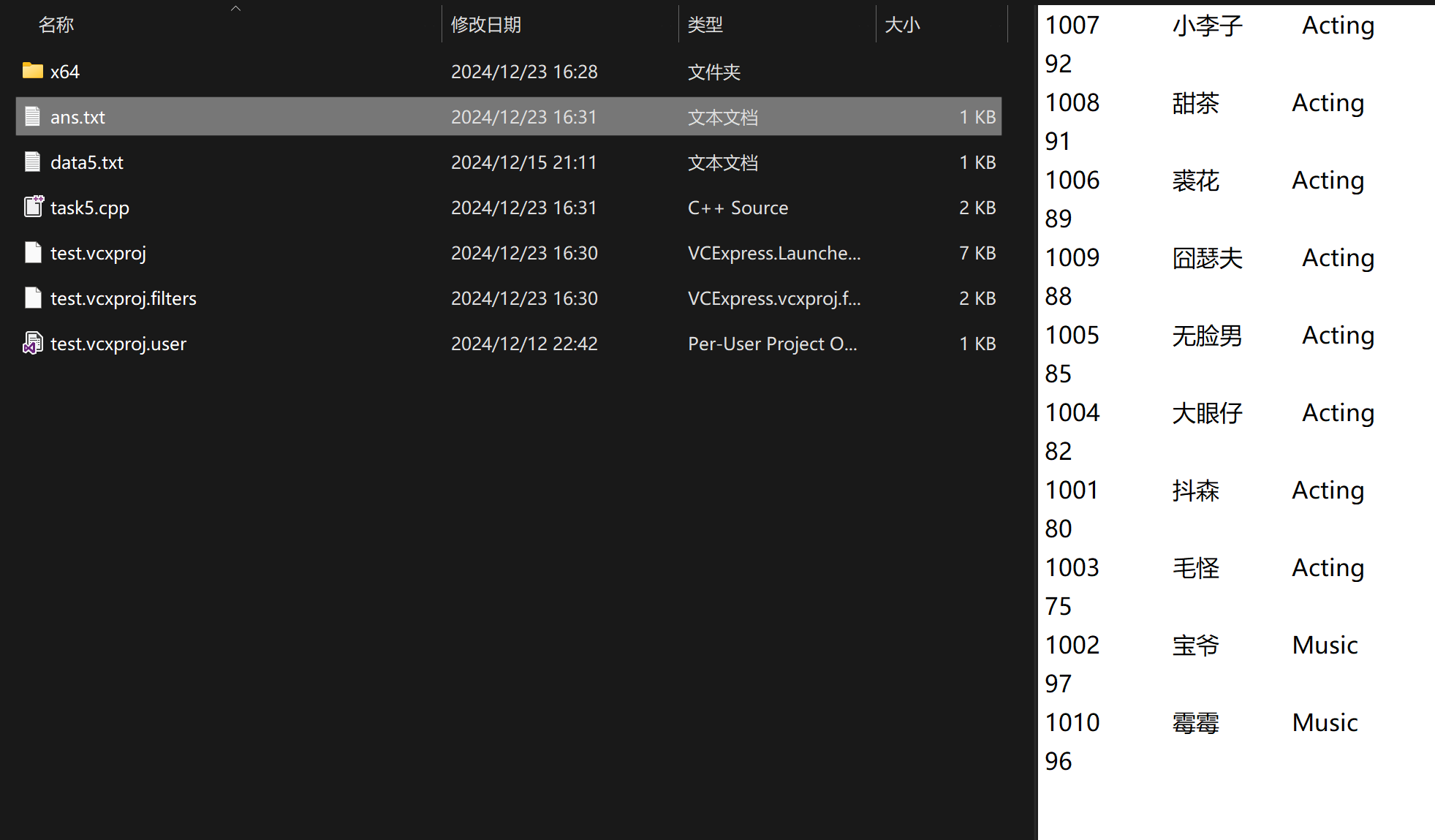
Task: Click the 7 KB size of test.vcxproj
Action: pos(977,253)
